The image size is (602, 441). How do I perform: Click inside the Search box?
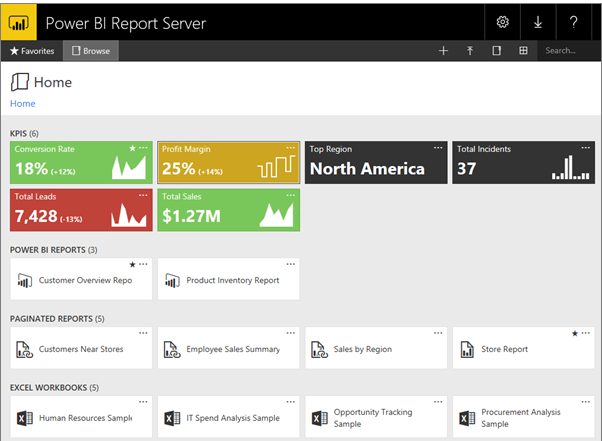(x=569, y=51)
